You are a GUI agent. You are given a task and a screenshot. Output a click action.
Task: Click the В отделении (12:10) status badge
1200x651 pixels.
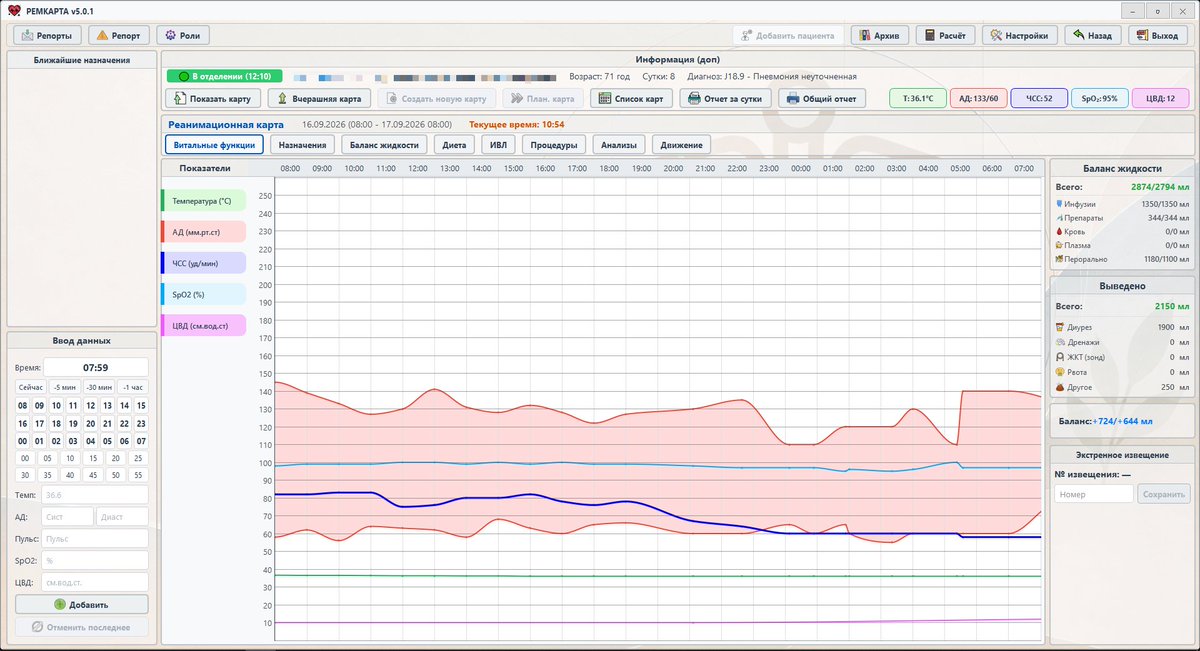pyautogui.click(x=224, y=76)
